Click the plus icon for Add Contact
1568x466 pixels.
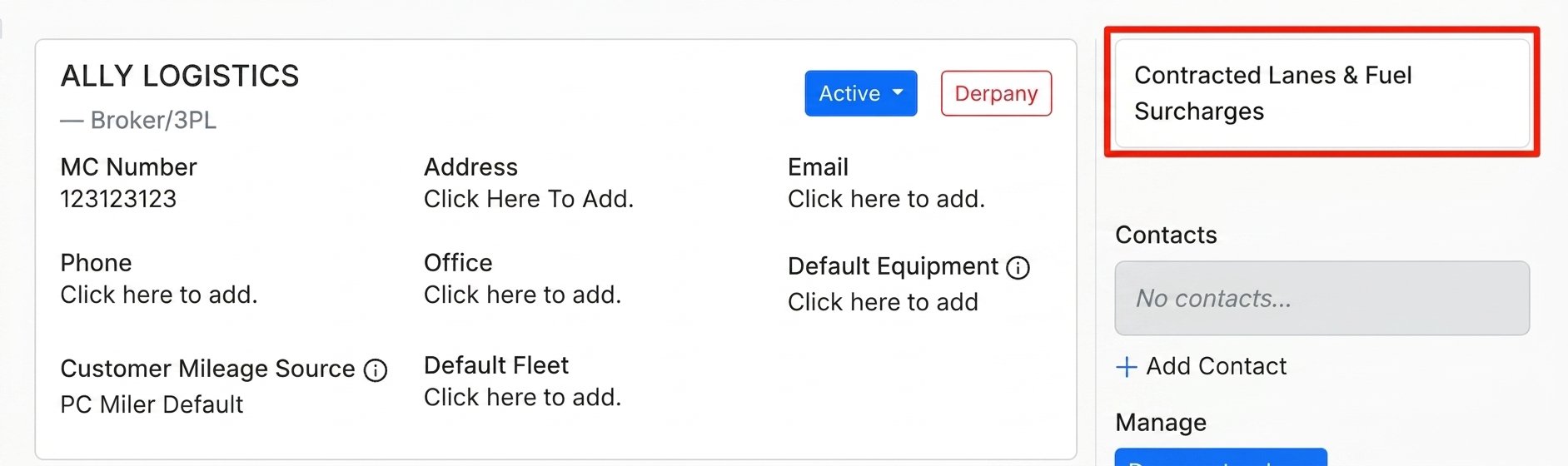pos(1126,367)
